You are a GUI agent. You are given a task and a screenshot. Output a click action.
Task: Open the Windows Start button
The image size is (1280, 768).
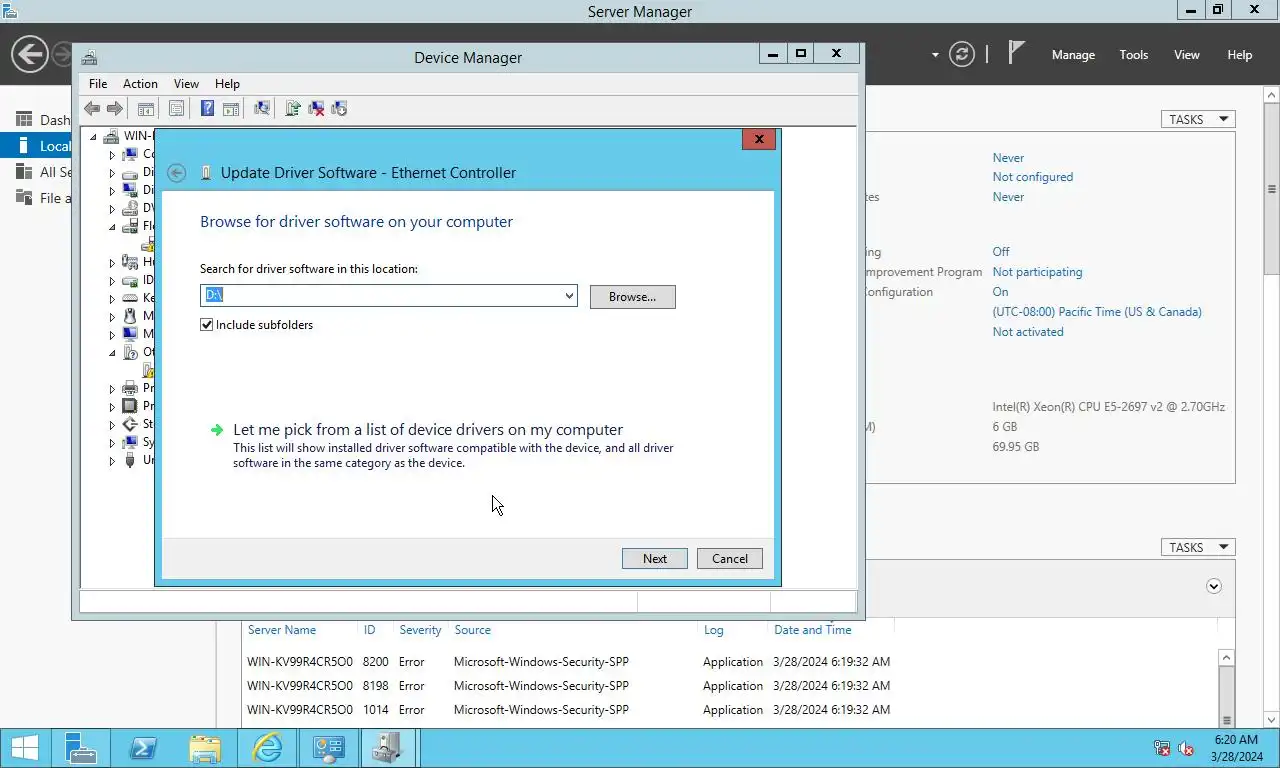tap(25, 748)
